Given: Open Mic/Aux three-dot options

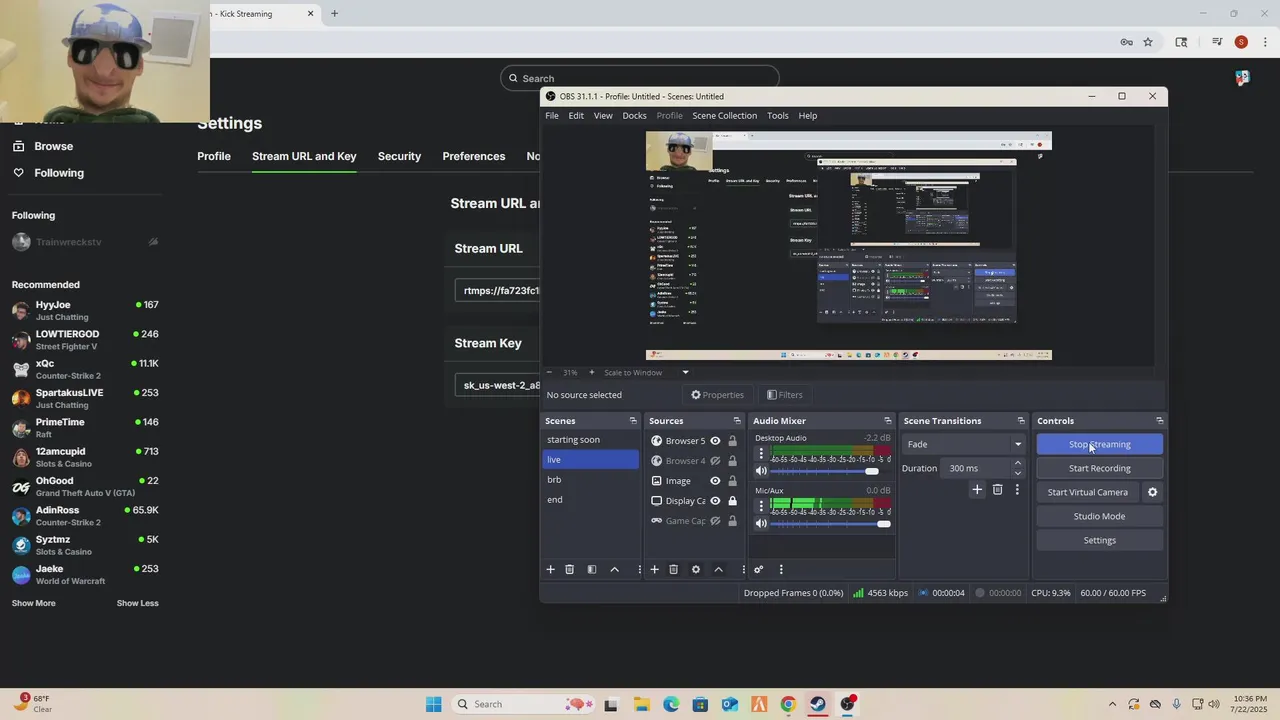Looking at the screenshot, I should pyautogui.click(x=761, y=505).
